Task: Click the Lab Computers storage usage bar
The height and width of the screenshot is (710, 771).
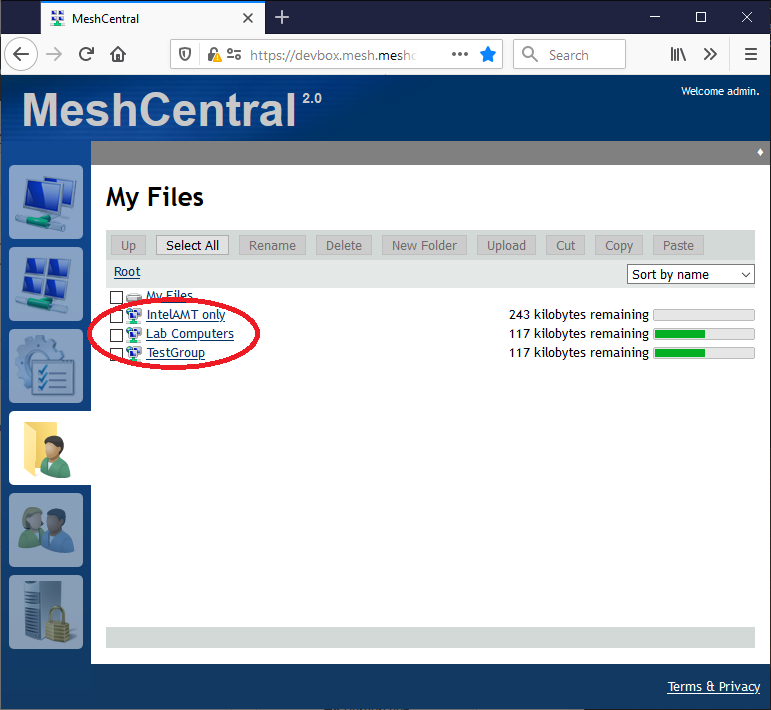Action: pyautogui.click(x=704, y=334)
